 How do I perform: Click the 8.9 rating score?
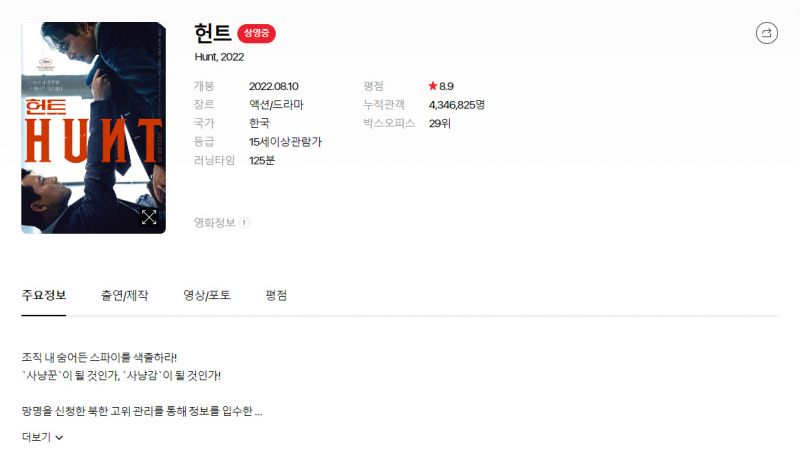pos(446,86)
